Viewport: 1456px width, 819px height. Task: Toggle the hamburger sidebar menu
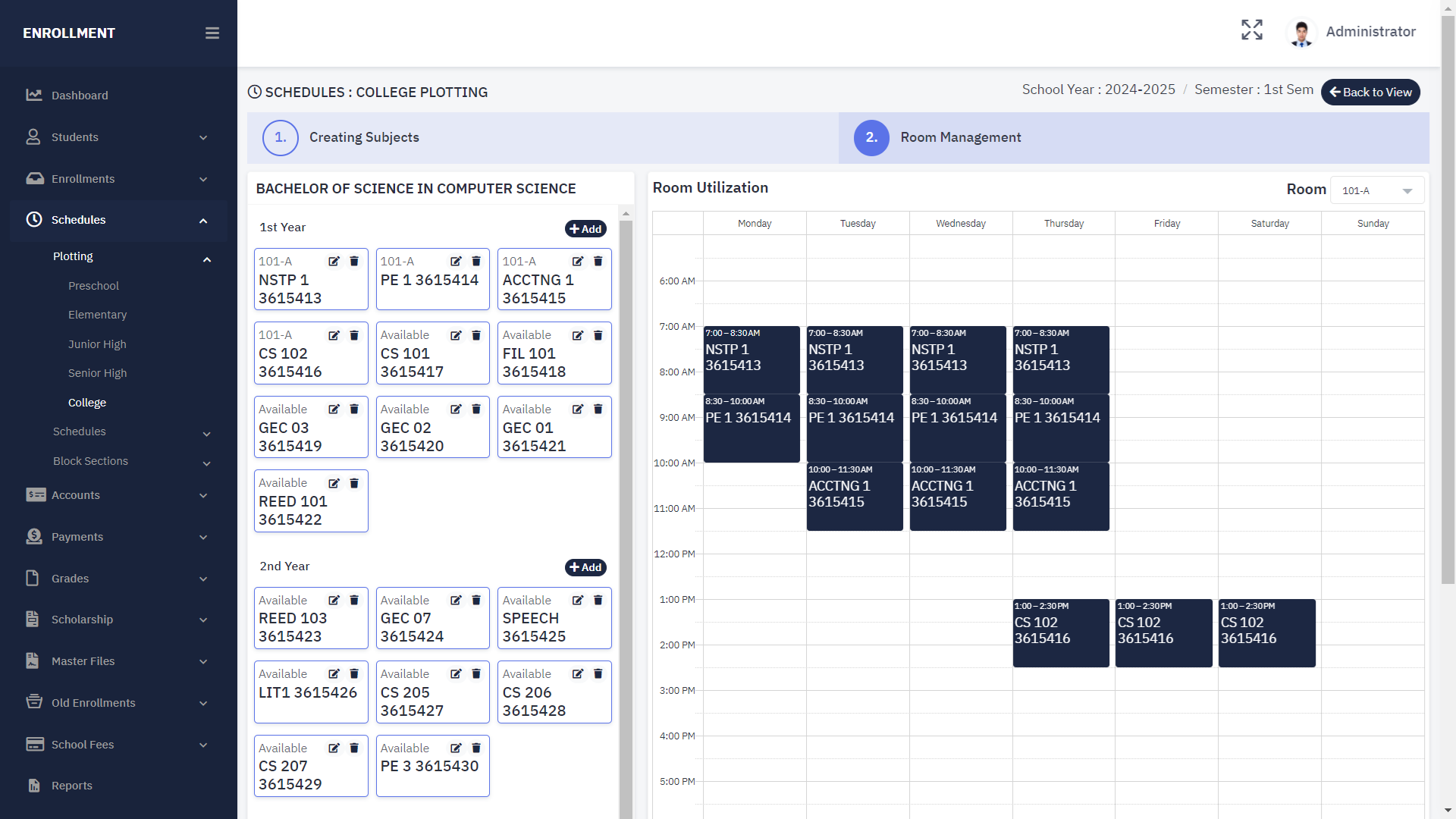[x=212, y=33]
